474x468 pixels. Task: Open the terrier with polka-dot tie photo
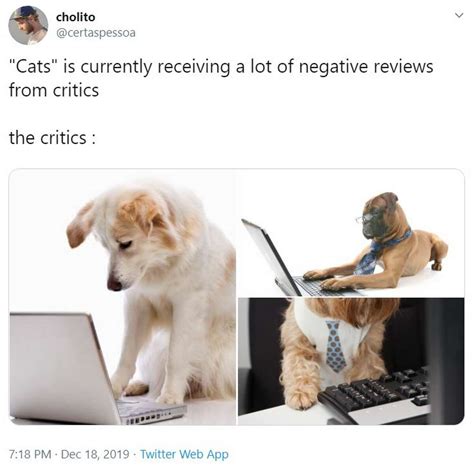point(351,362)
